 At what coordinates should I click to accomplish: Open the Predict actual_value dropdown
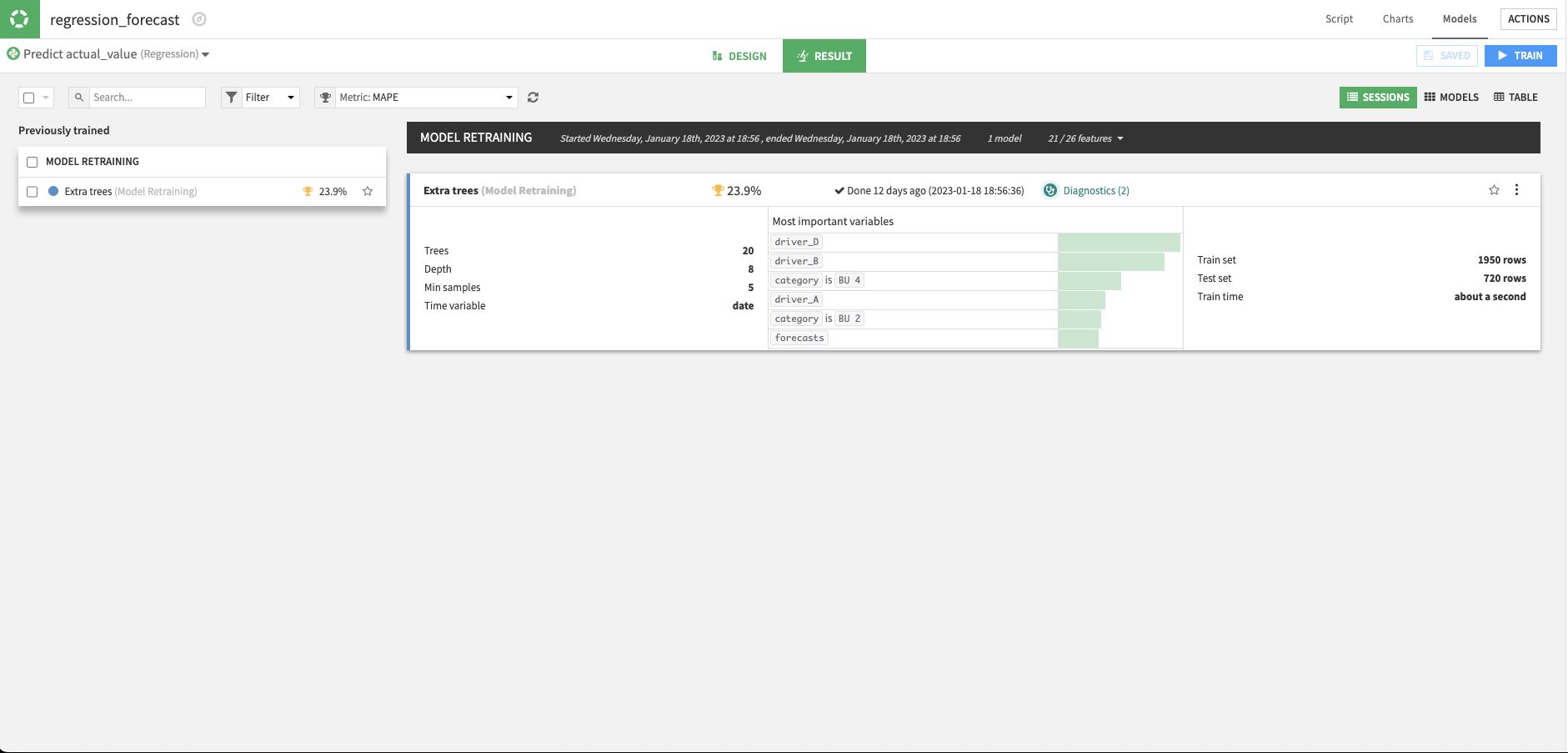(205, 53)
